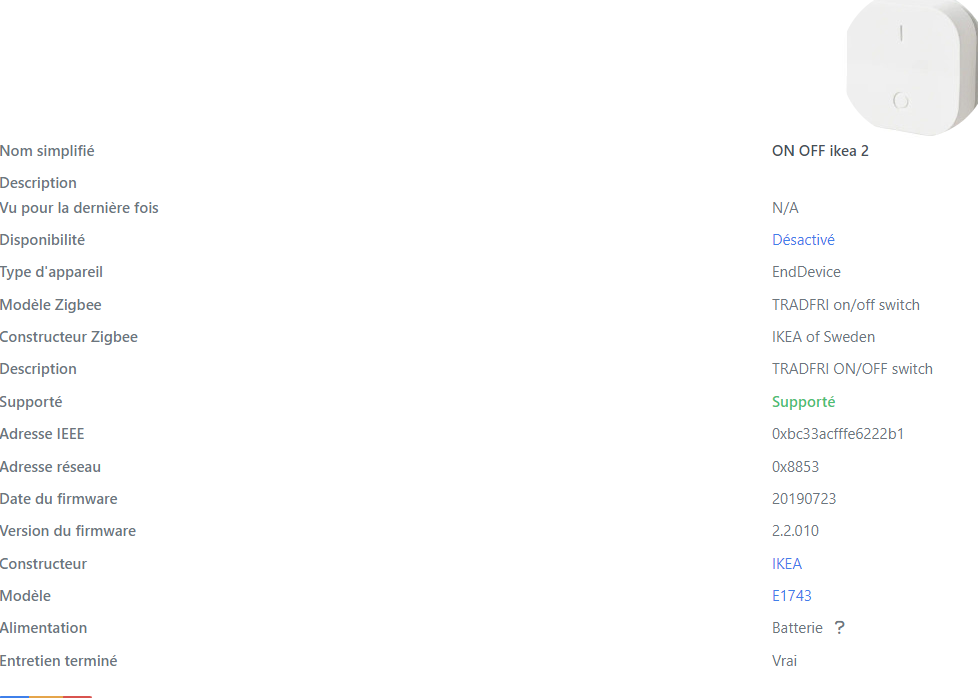This screenshot has width=978, height=698.
Task: Click the Batterie power source text
Action: pyautogui.click(x=797, y=628)
